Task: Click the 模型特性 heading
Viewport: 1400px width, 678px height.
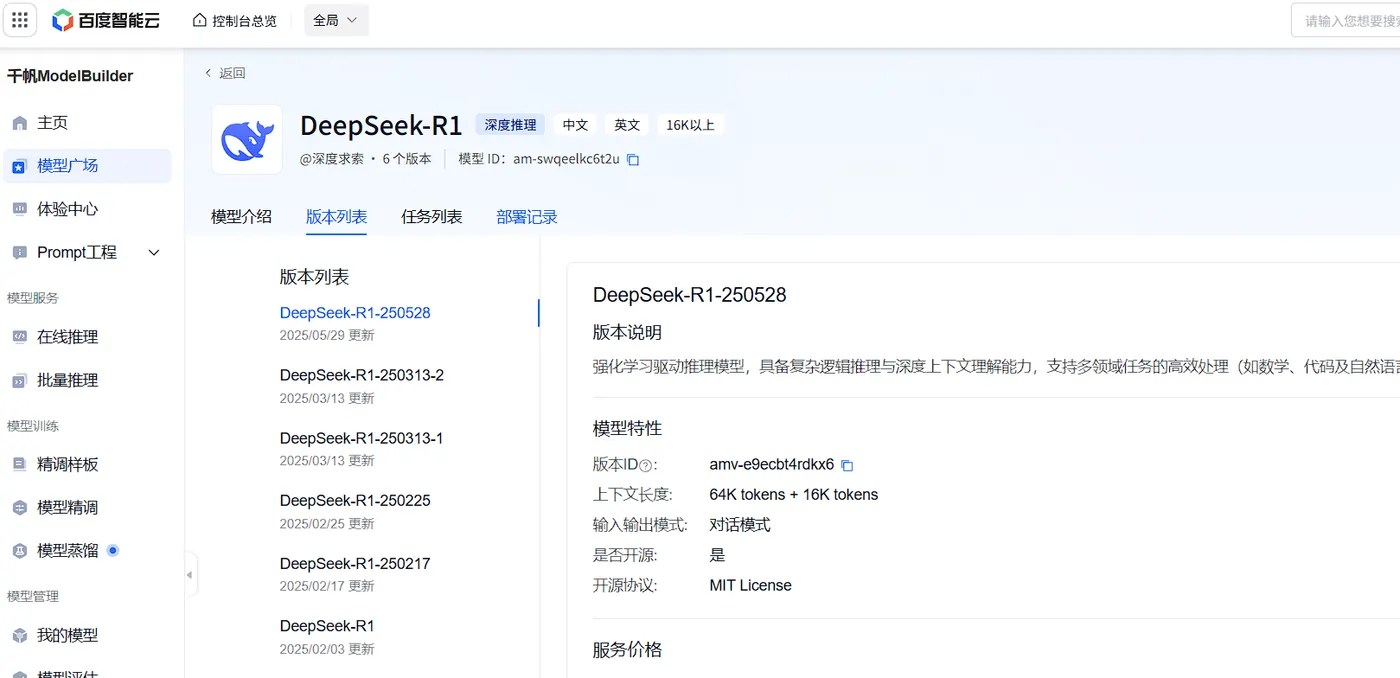Action: click(x=627, y=428)
